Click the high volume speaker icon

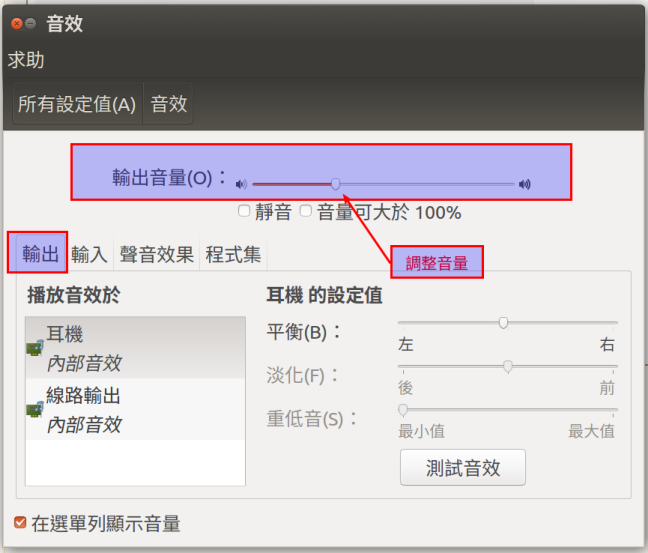coord(525,184)
